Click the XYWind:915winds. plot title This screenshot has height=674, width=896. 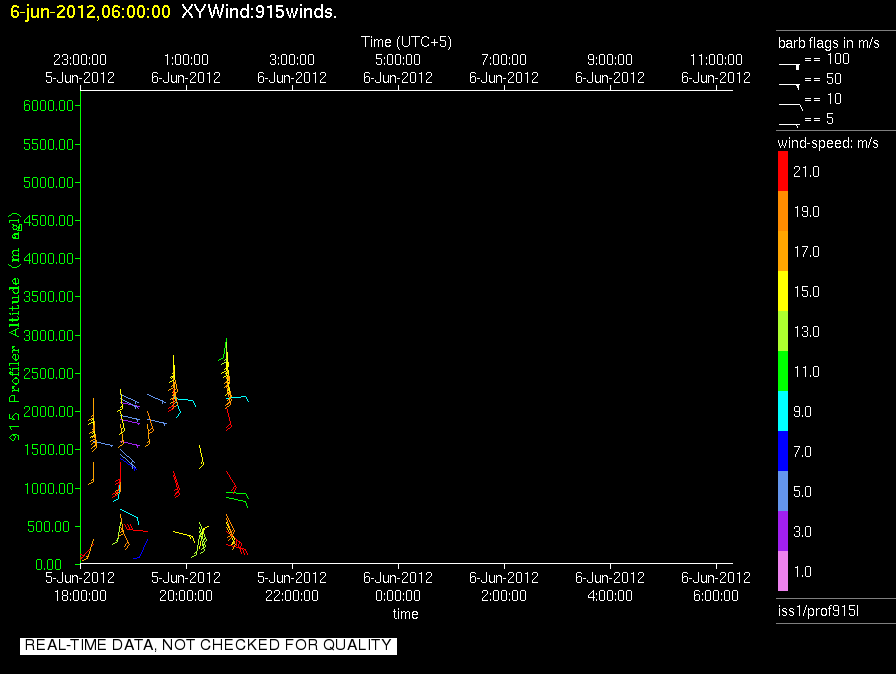[259, 12]
